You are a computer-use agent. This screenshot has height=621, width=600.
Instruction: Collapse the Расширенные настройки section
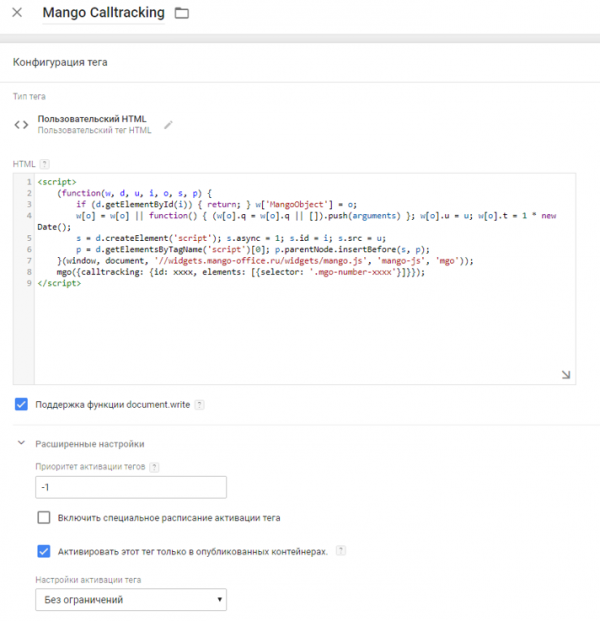(21, 443)
